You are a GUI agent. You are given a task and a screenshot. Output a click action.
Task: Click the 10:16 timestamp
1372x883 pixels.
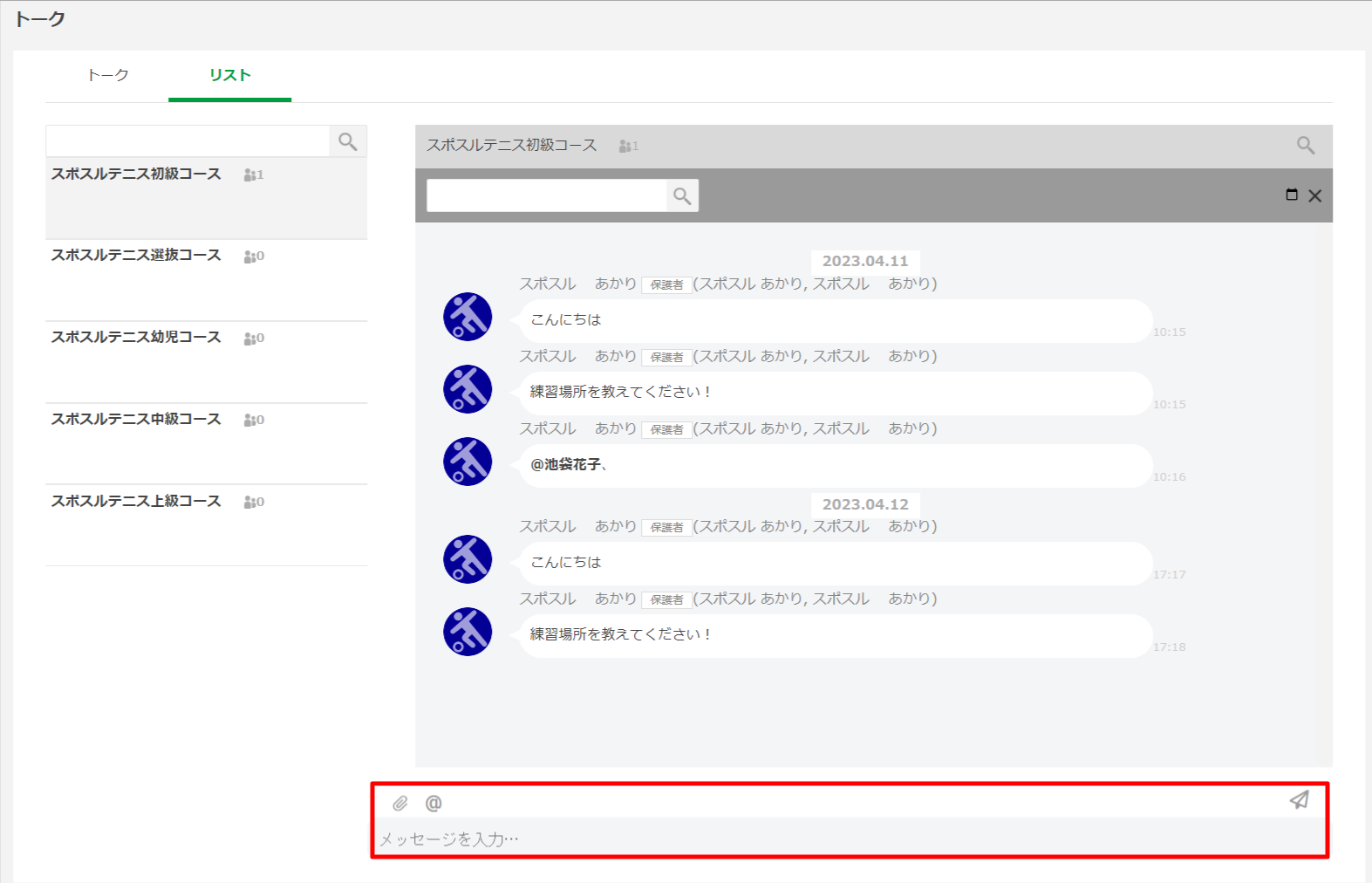click(1170, 477)
